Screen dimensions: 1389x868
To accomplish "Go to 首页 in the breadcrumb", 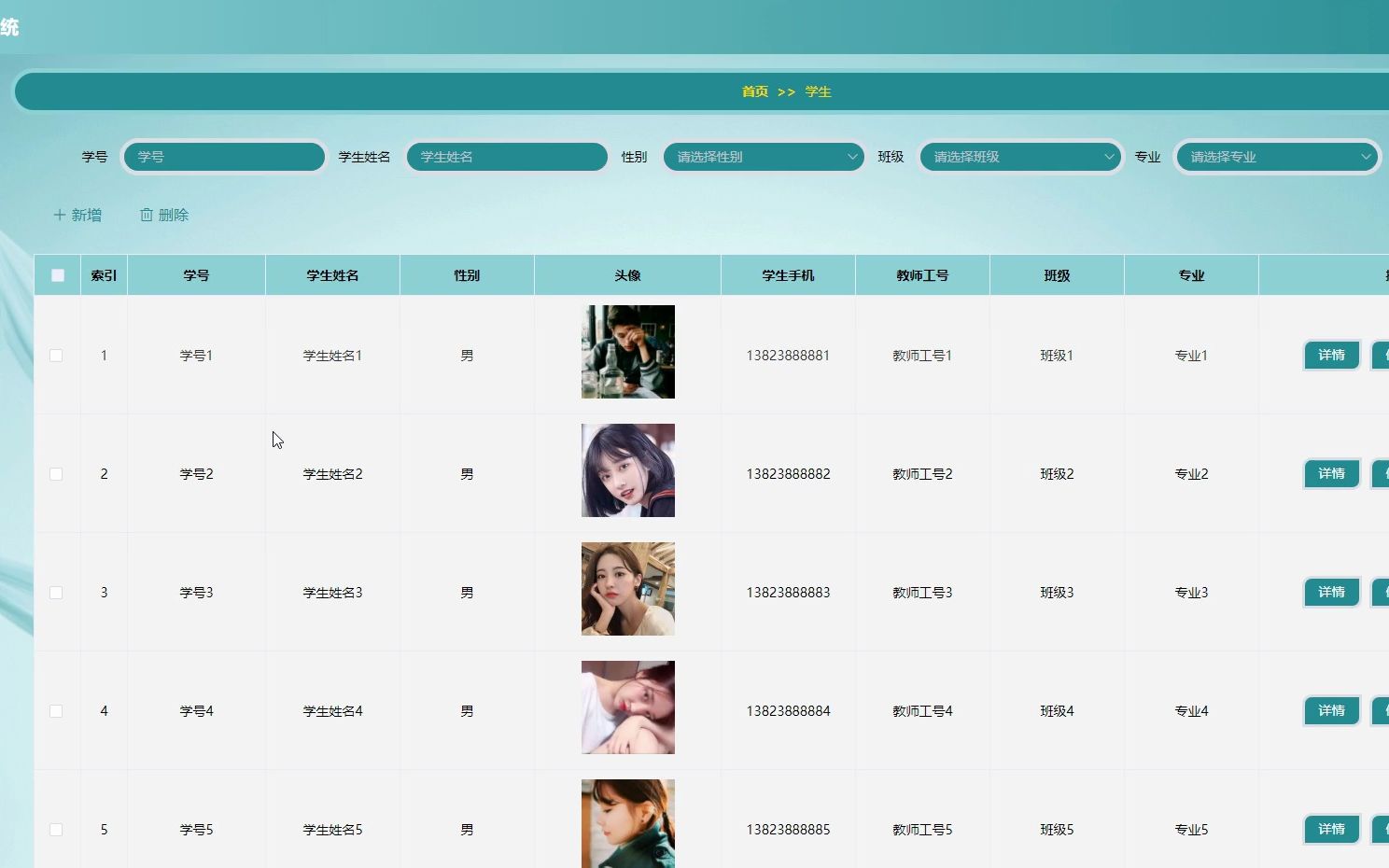I will coord(755,91).
